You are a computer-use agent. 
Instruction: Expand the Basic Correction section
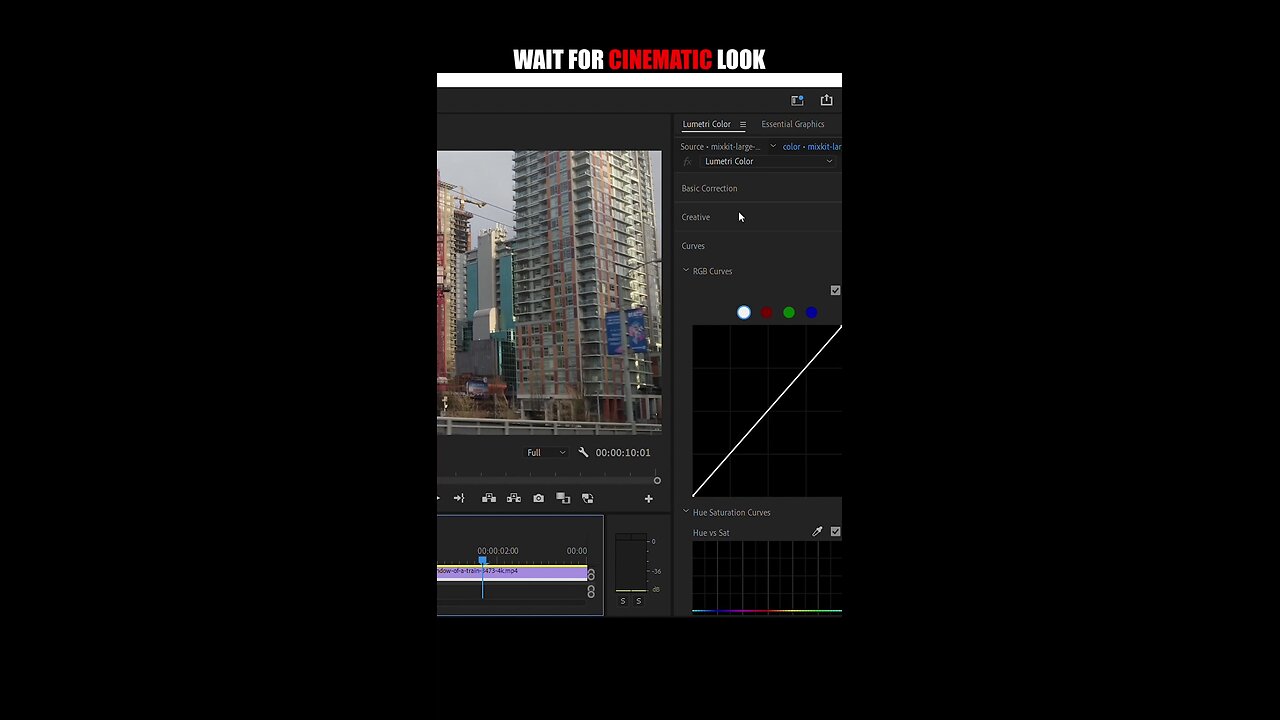pyautogui.click(x=709, y=188)
